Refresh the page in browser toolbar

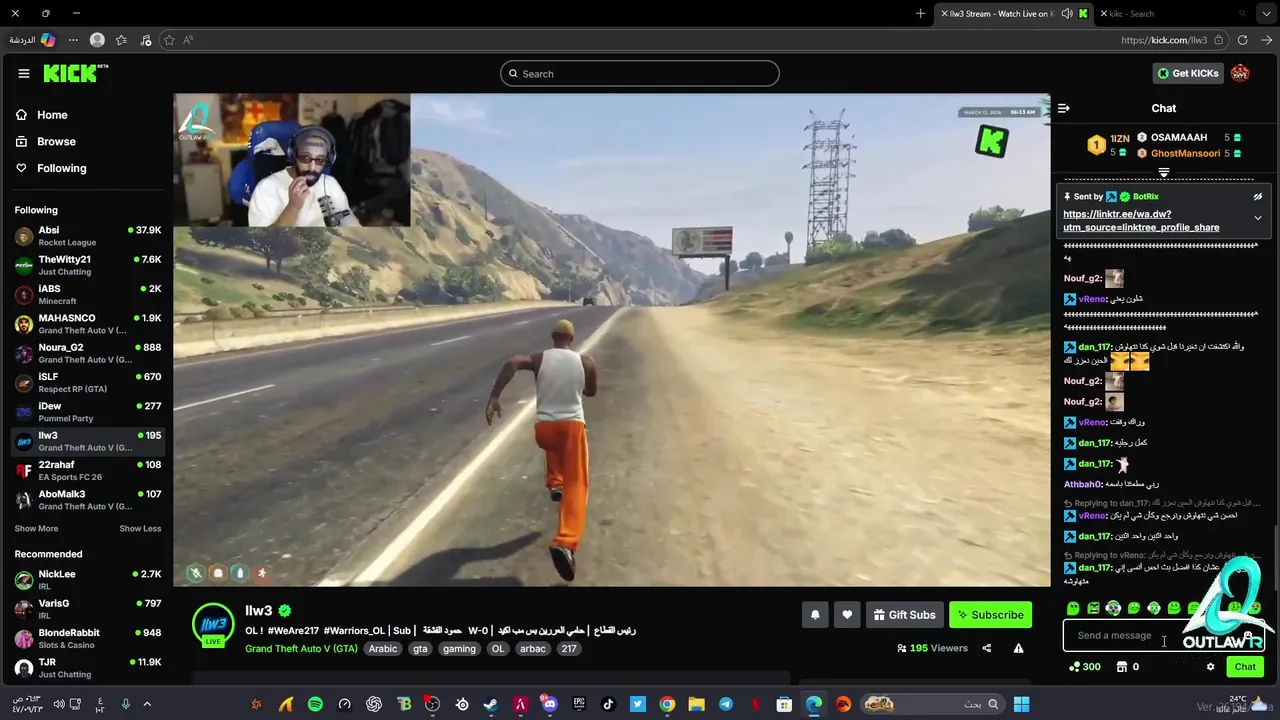pyautogui.click(x=1242, y=40)
